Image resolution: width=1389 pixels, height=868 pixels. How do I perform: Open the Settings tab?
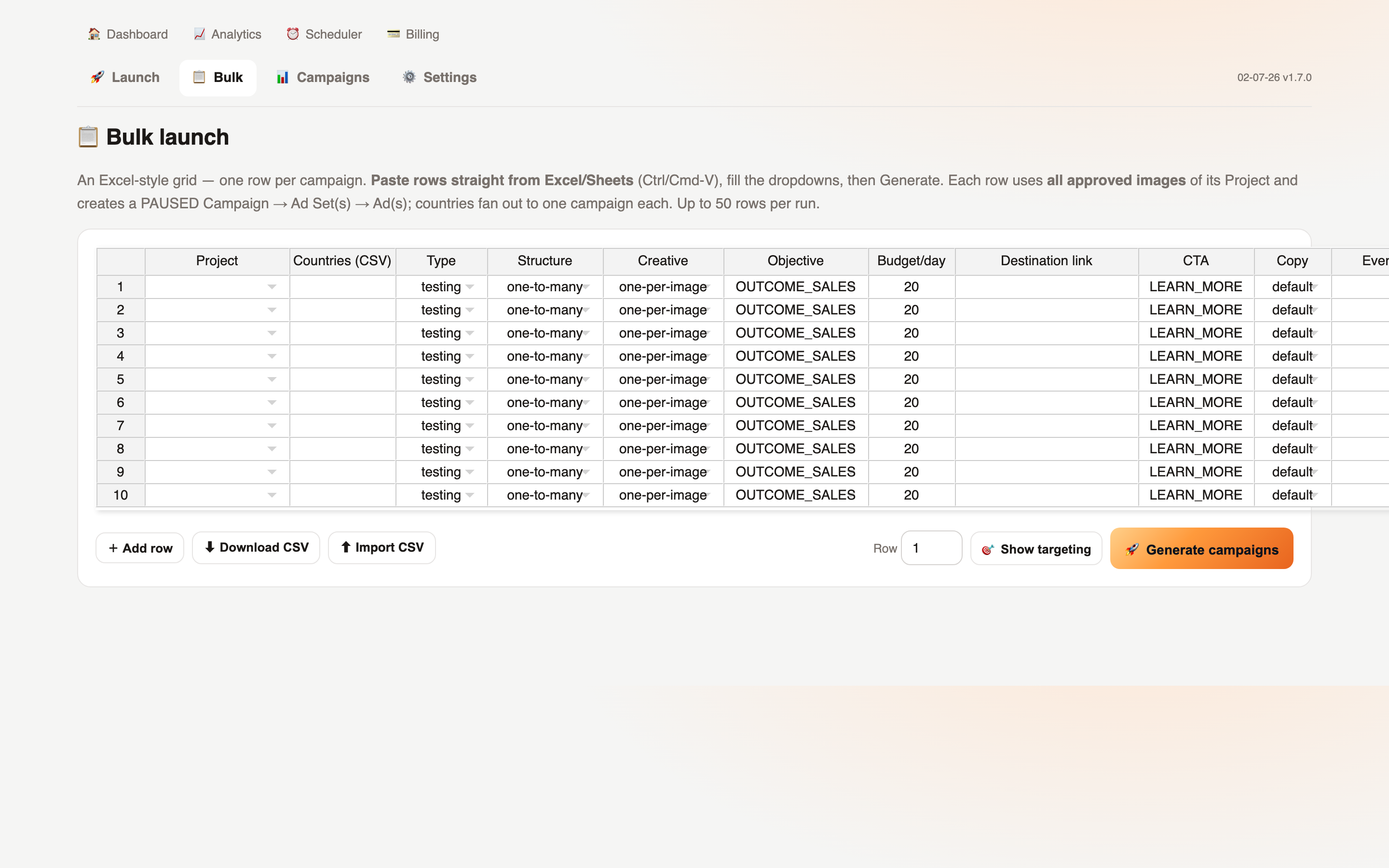tap(439, 77)
